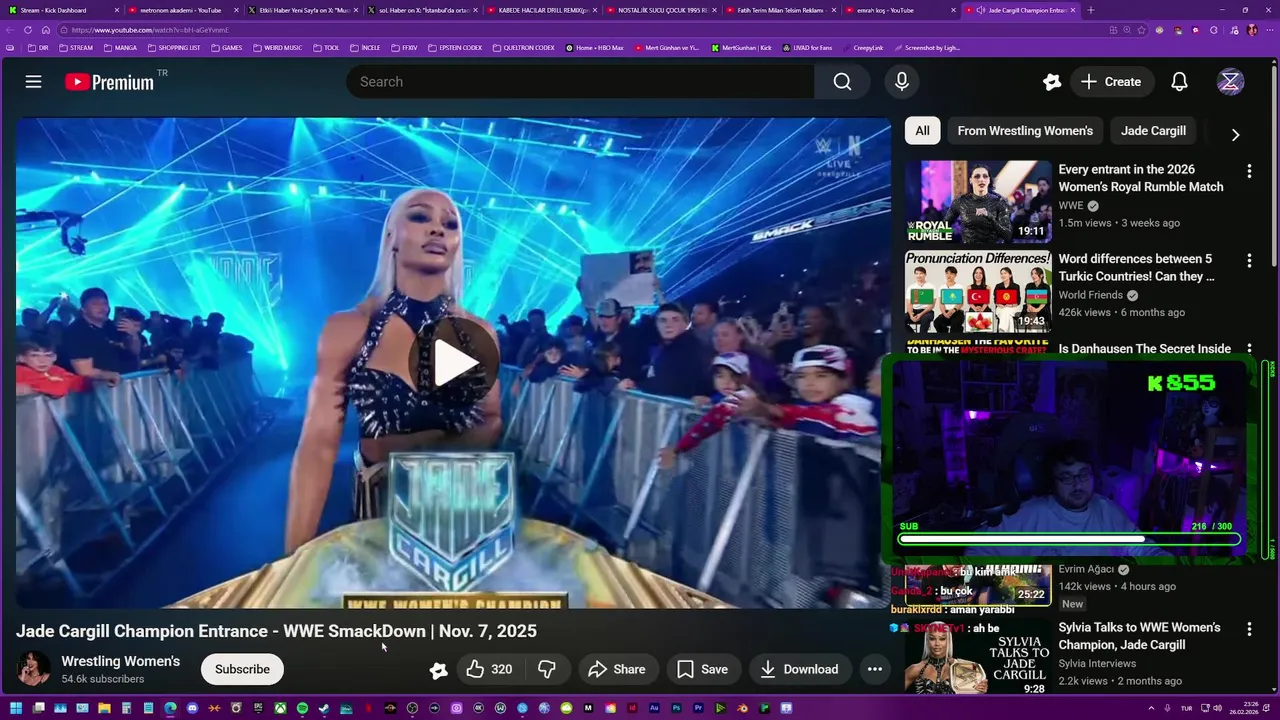Open Blender from the taskbar
Viewport: 1280px width, 720px height.
point(742,709)
